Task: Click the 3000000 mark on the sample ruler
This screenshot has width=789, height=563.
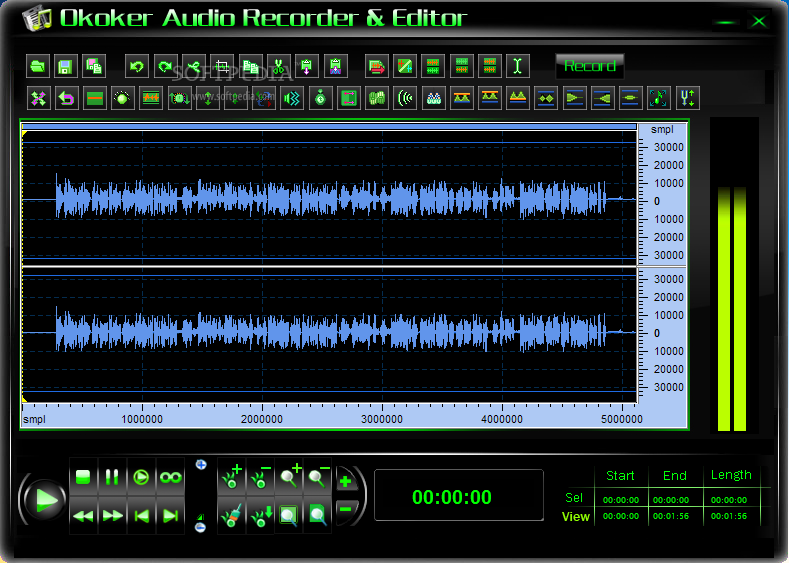Action: [x=382, y=419]
